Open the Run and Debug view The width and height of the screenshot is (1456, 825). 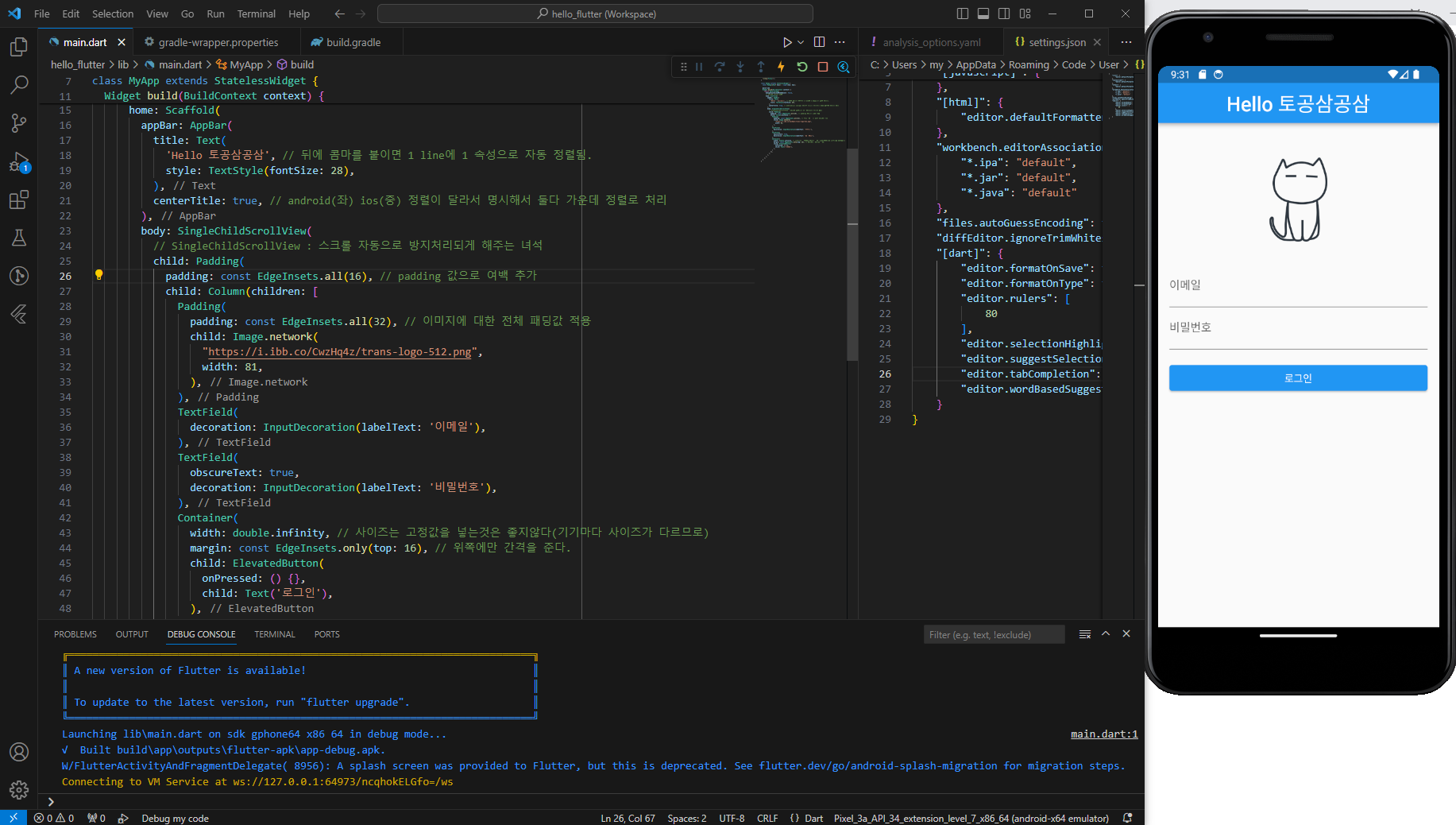(x=19, y=162)
